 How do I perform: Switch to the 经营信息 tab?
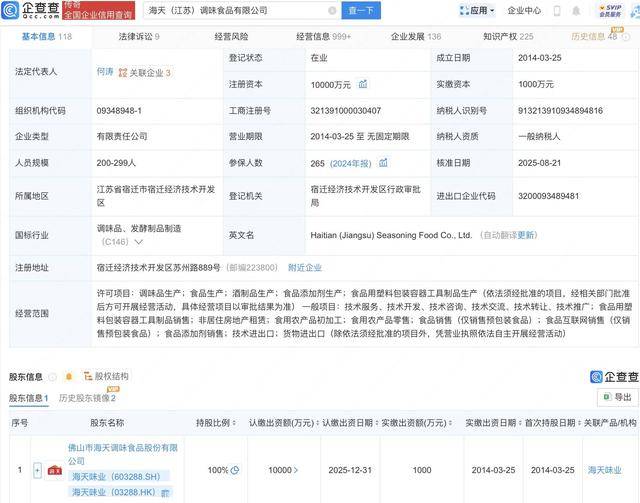click(x=323, y=37)
